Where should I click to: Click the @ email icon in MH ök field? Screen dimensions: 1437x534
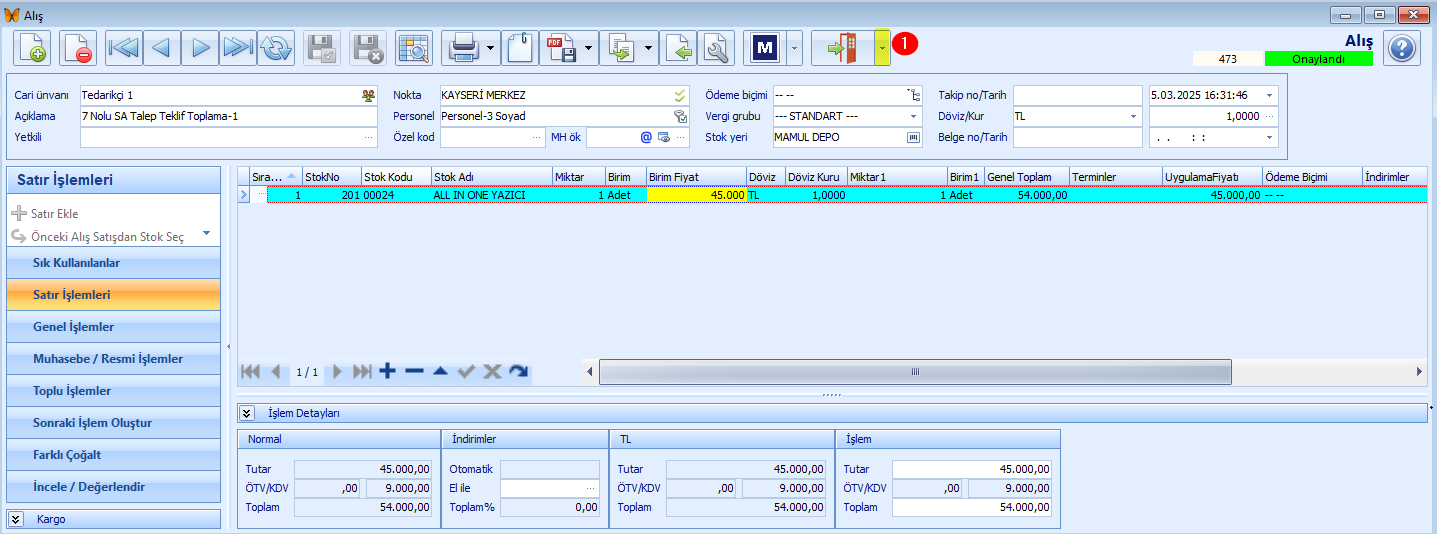(646, 137)
